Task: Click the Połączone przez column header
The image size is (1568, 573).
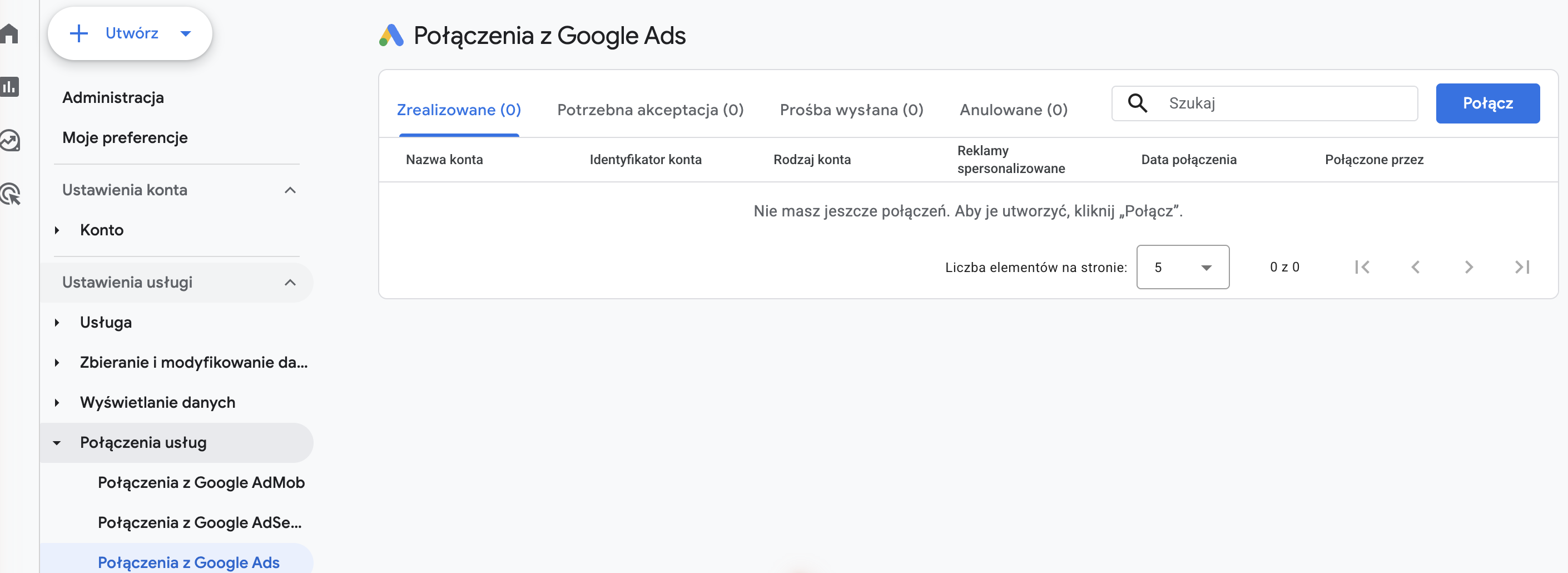Action: point(1375,160)
